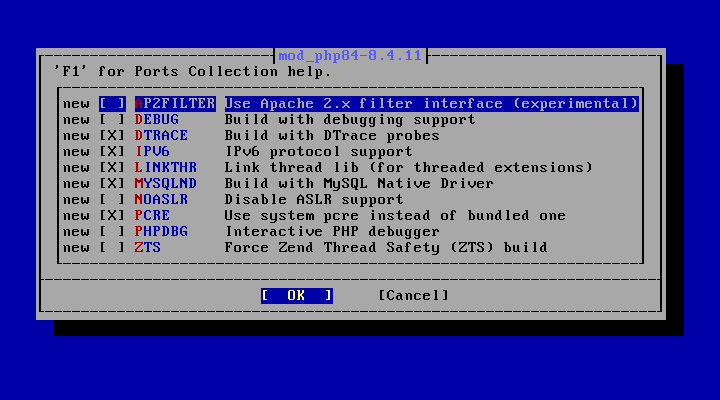This screenshot has height=400, width=720.
Task: Uncheck the MYSQLND checkbox
Action: pyautogui.click(x=112, y=184)
